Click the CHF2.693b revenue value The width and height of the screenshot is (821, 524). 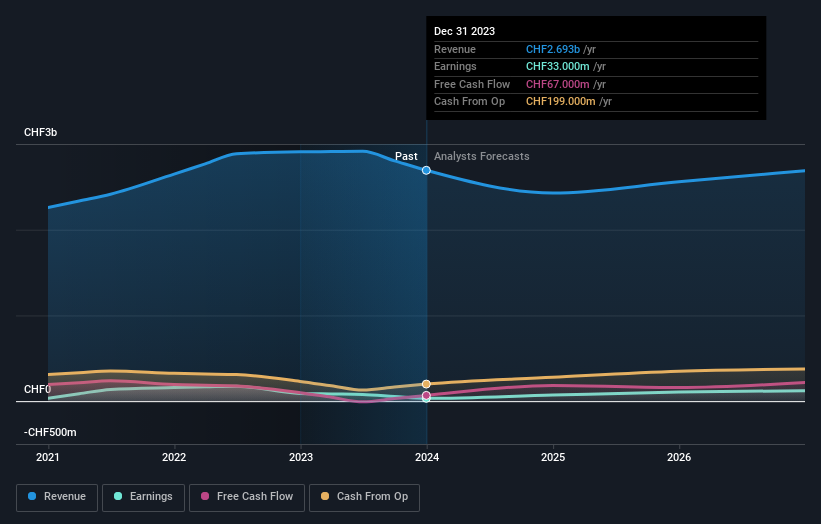[552, 49]
